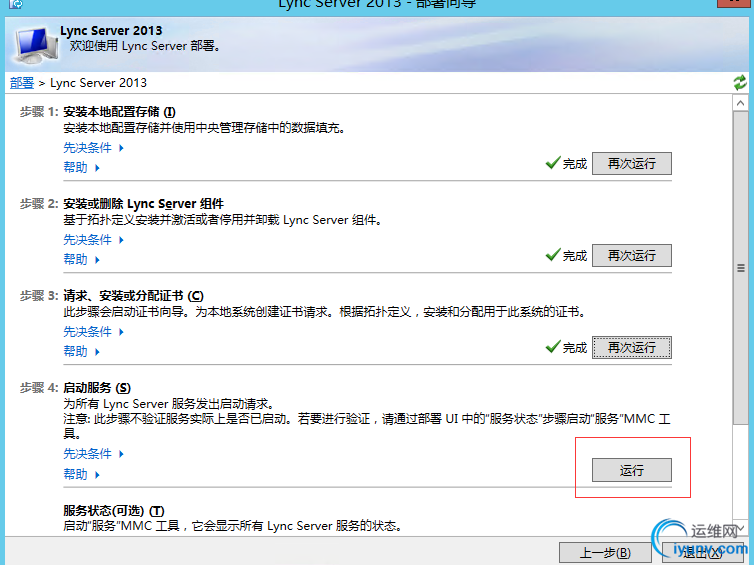Click the scrollbar up arrow

[x=740, y=103]
